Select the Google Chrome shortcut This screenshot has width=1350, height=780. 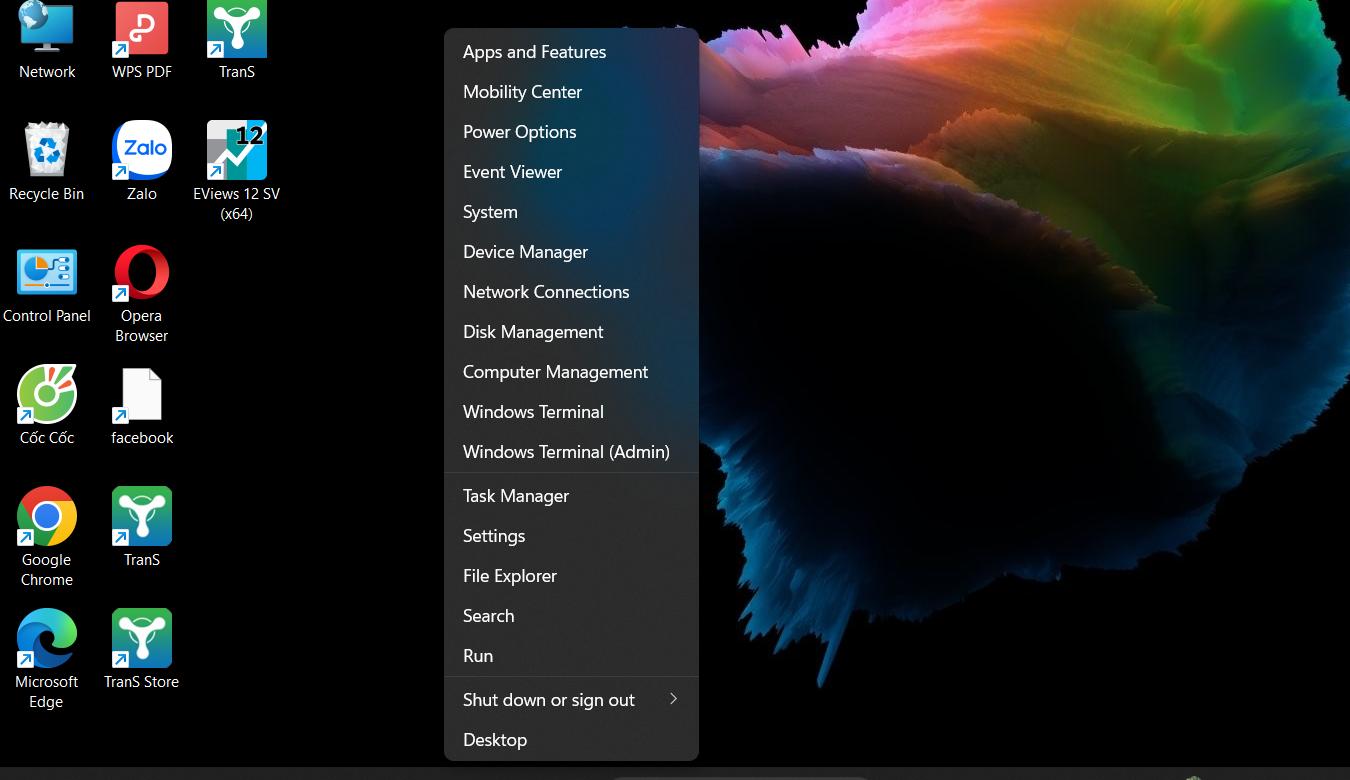click(x=47, y=537)
